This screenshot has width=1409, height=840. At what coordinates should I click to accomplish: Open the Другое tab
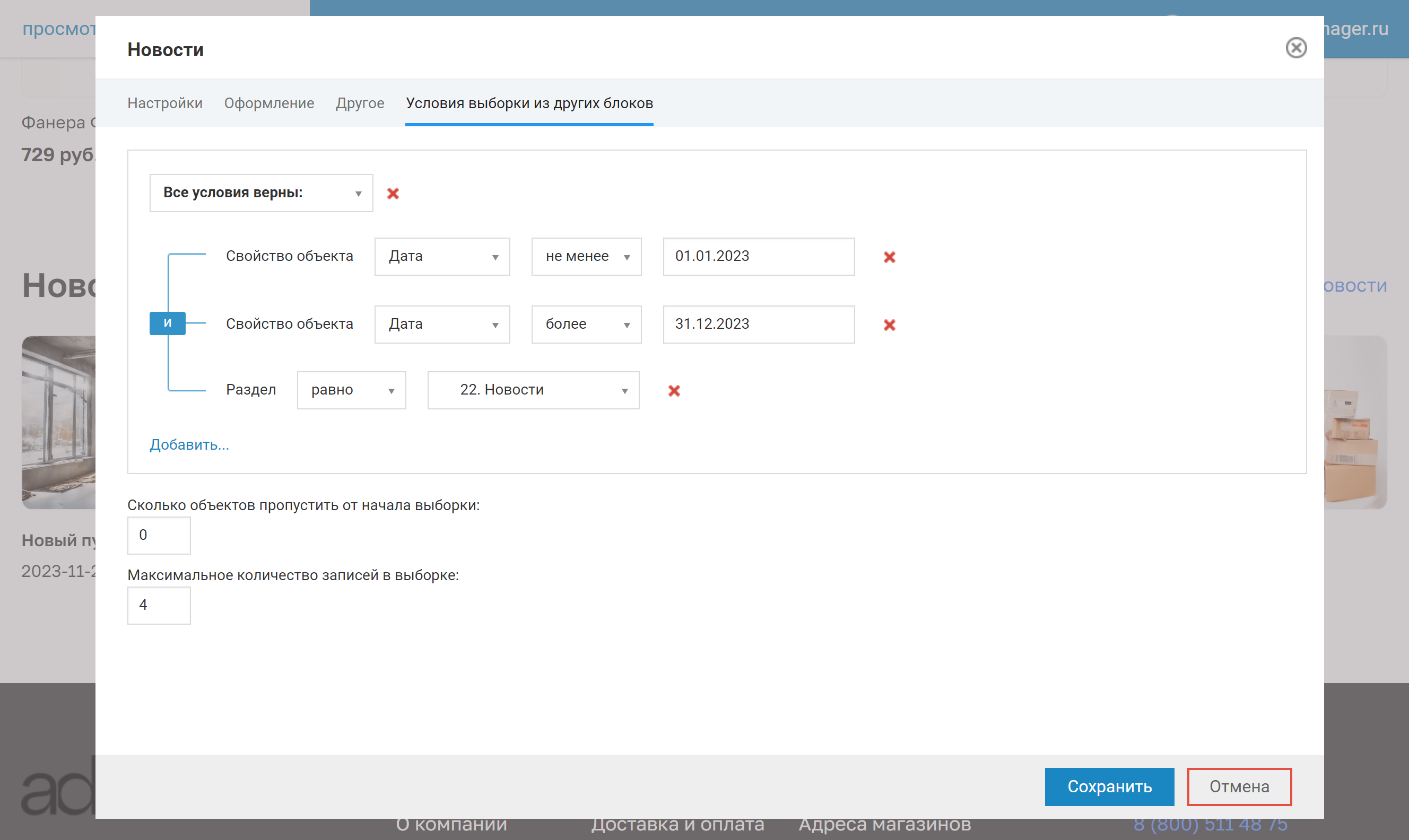coord(360,103)
